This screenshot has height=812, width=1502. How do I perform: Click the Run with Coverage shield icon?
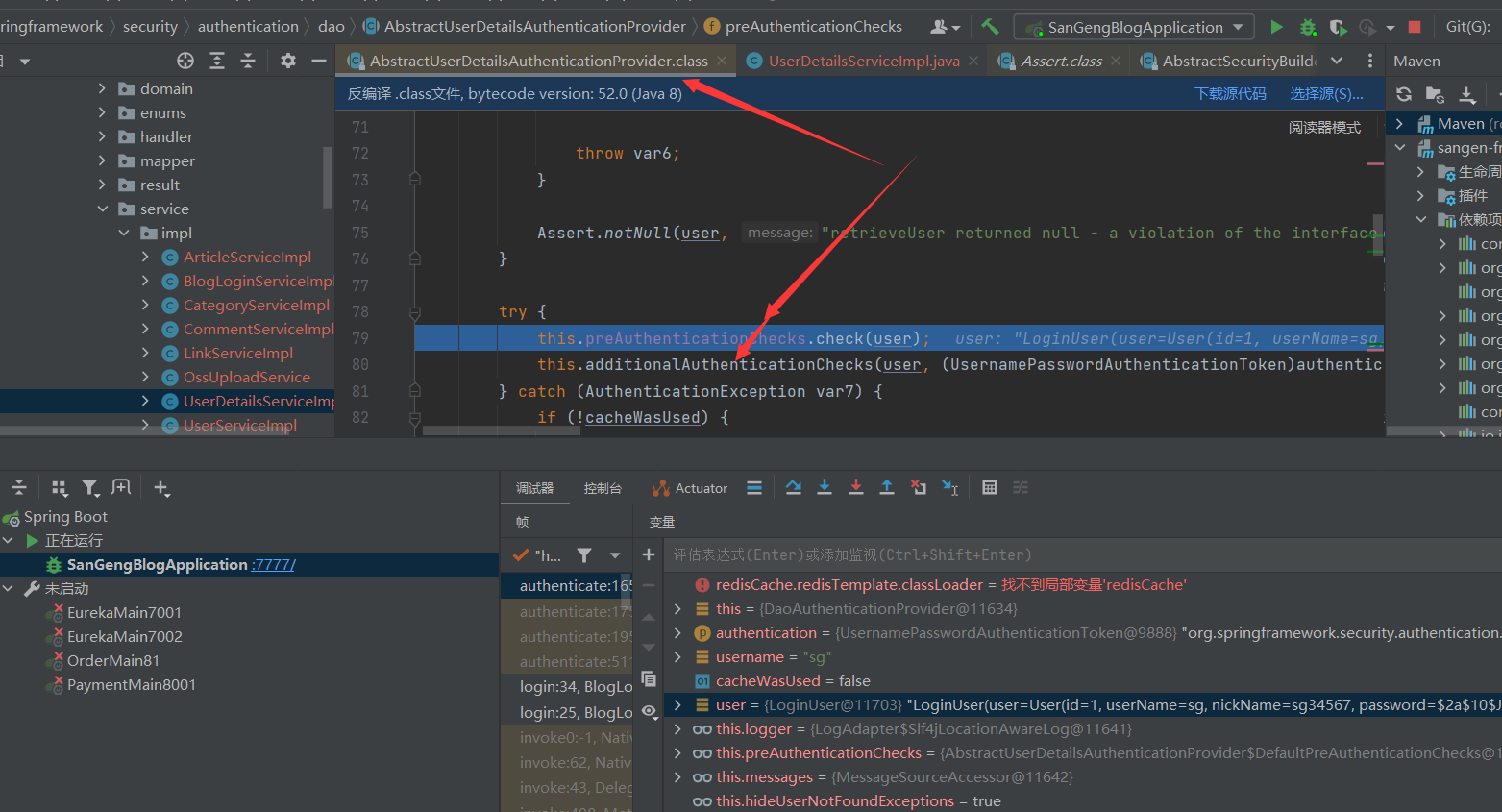(x=1337, y=27)
